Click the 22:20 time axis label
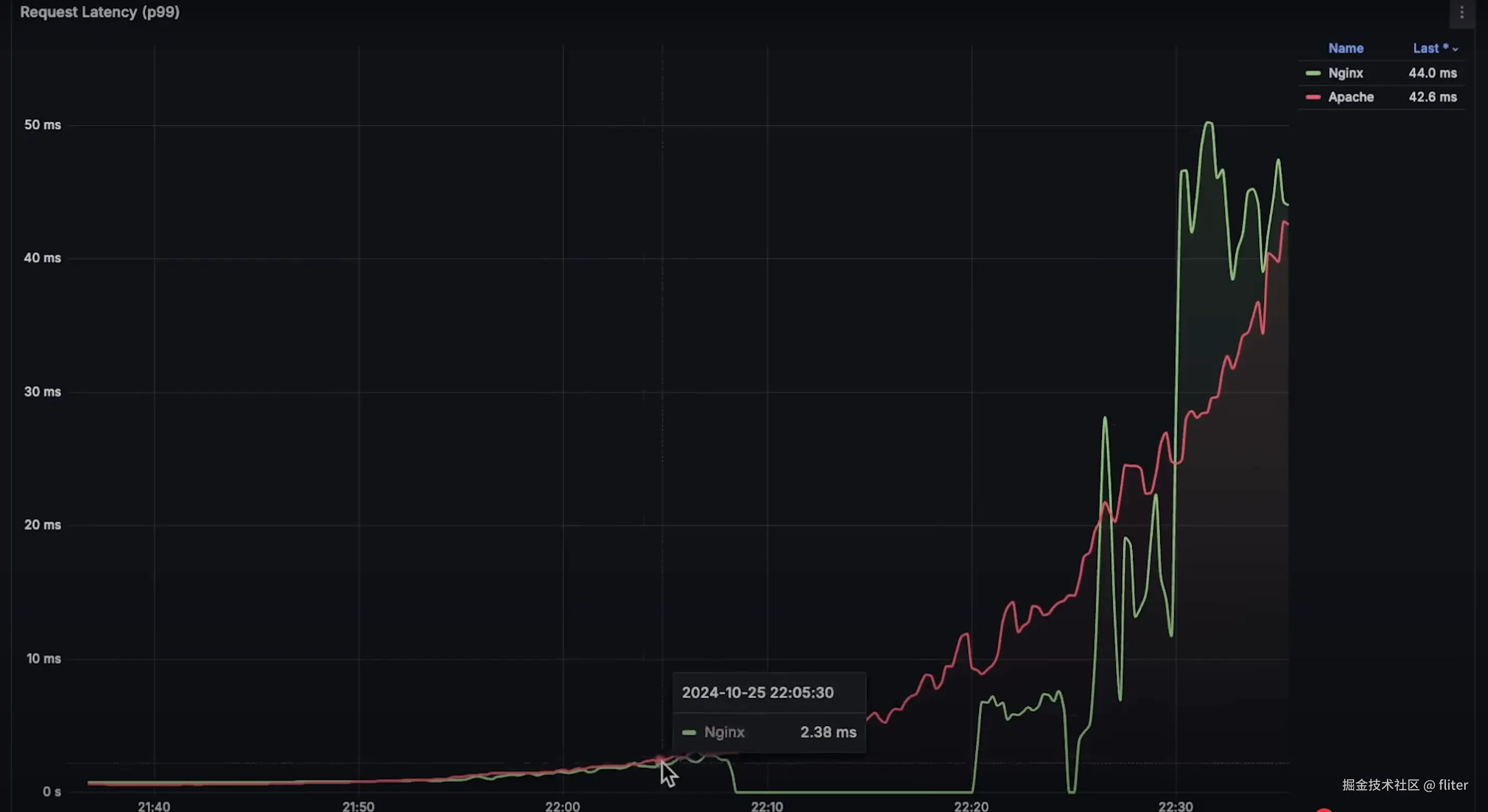This screenshot has height=812, width=1488. [x=971, y=806]
